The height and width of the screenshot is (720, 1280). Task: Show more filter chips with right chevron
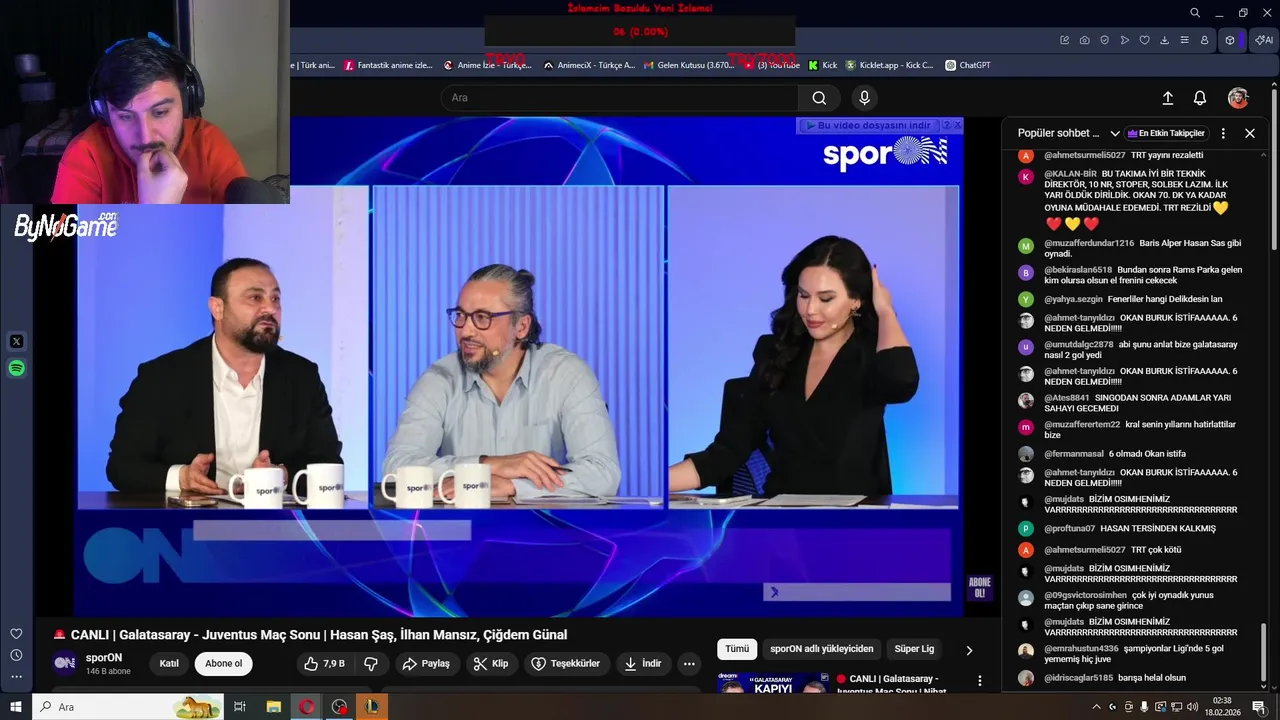[x=969, y=650]
